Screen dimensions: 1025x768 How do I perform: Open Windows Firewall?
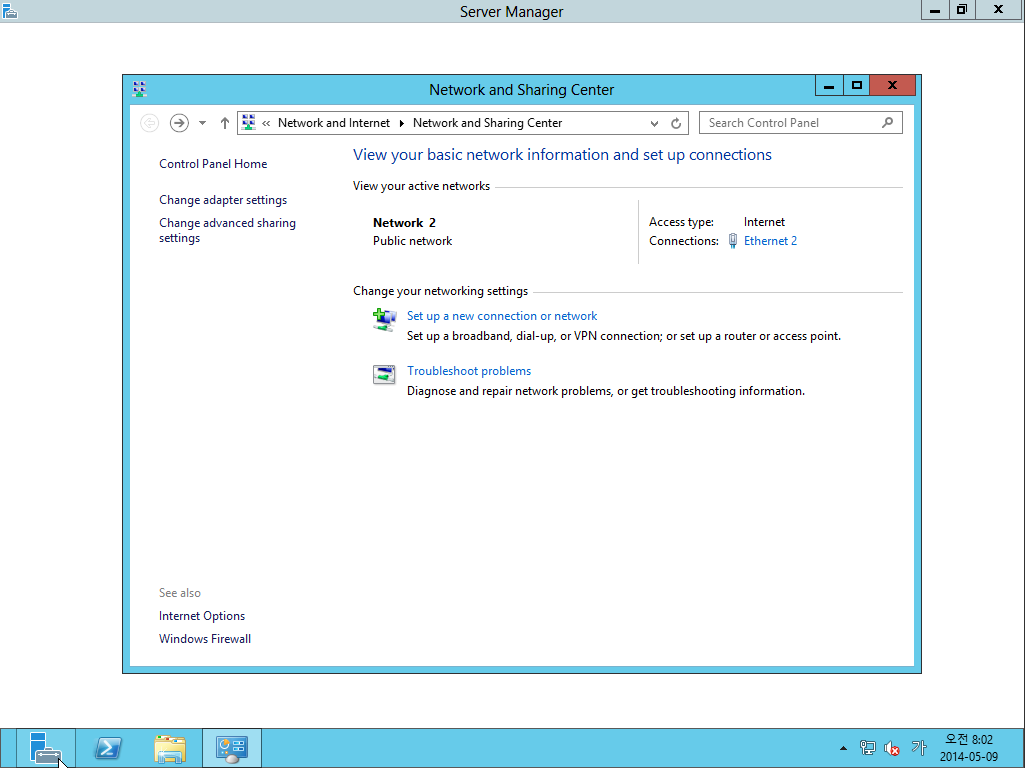pyautogui.click(x=205, y=639)
